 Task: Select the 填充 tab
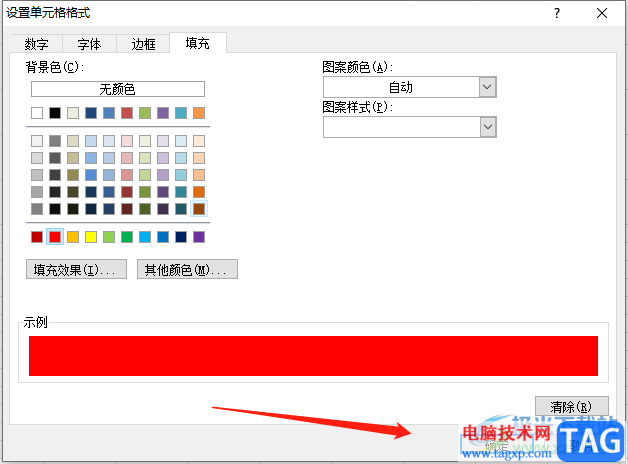[x=198, y=43]
